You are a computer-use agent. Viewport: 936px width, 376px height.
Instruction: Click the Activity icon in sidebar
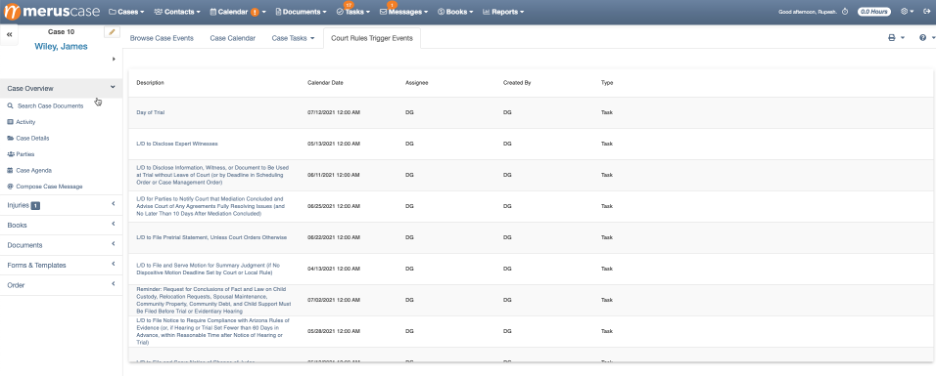[10, 122]
